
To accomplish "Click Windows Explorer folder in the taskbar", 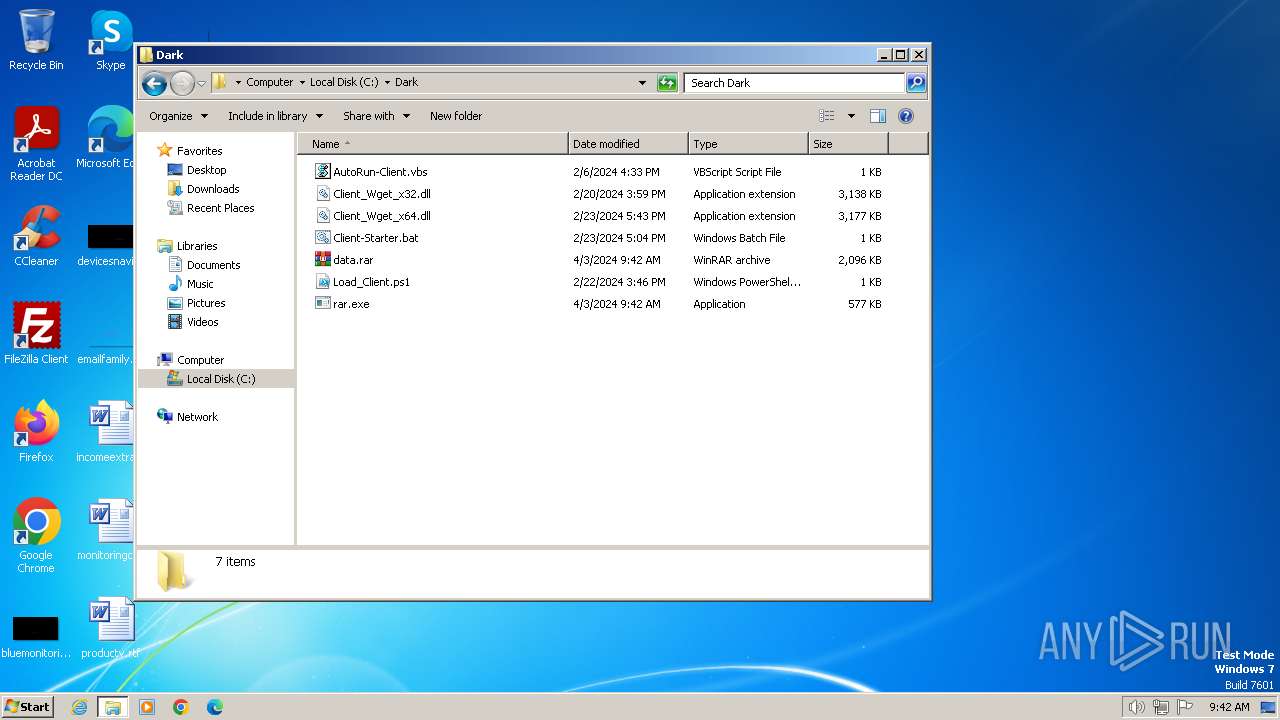I will [x=113, y=707].
